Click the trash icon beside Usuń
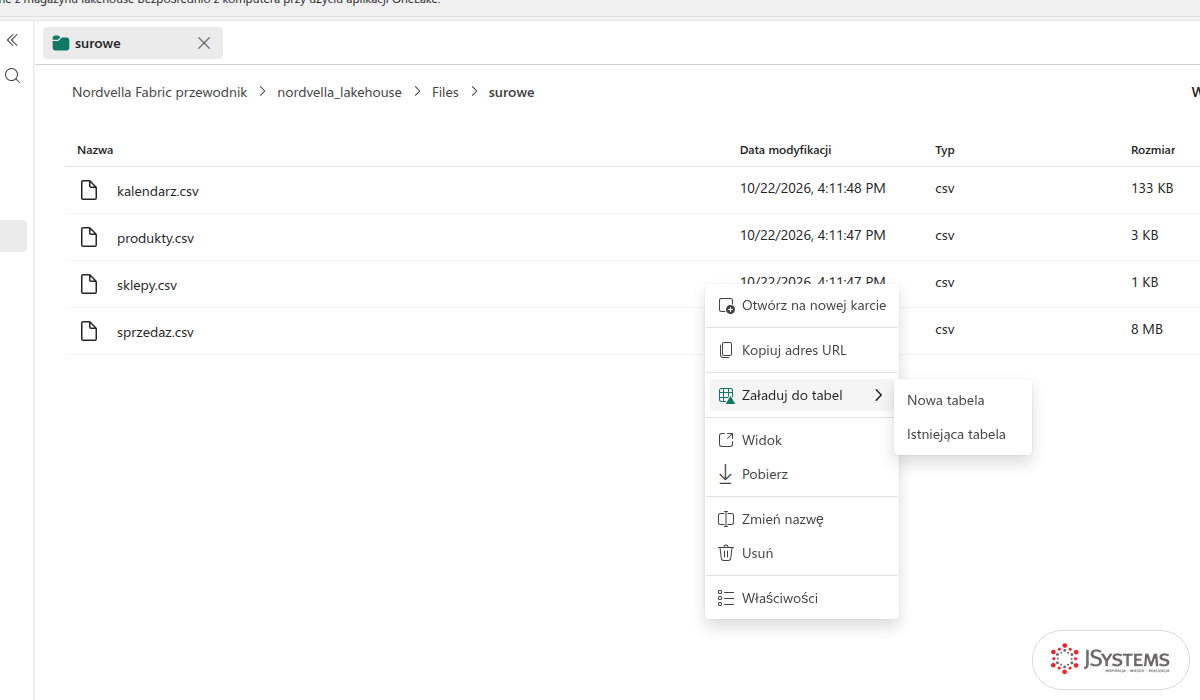This screenshot has height=700, width=1200. click(727, 553)
